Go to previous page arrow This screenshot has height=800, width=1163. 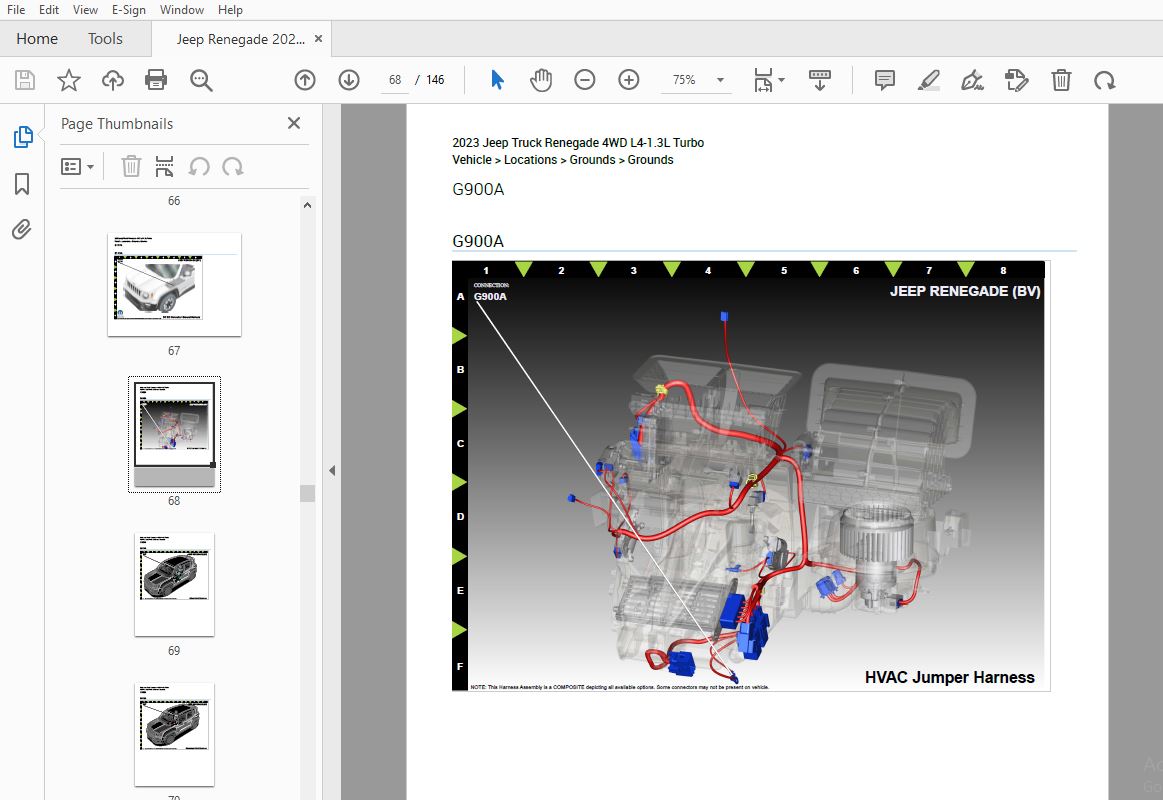(305, 80)
